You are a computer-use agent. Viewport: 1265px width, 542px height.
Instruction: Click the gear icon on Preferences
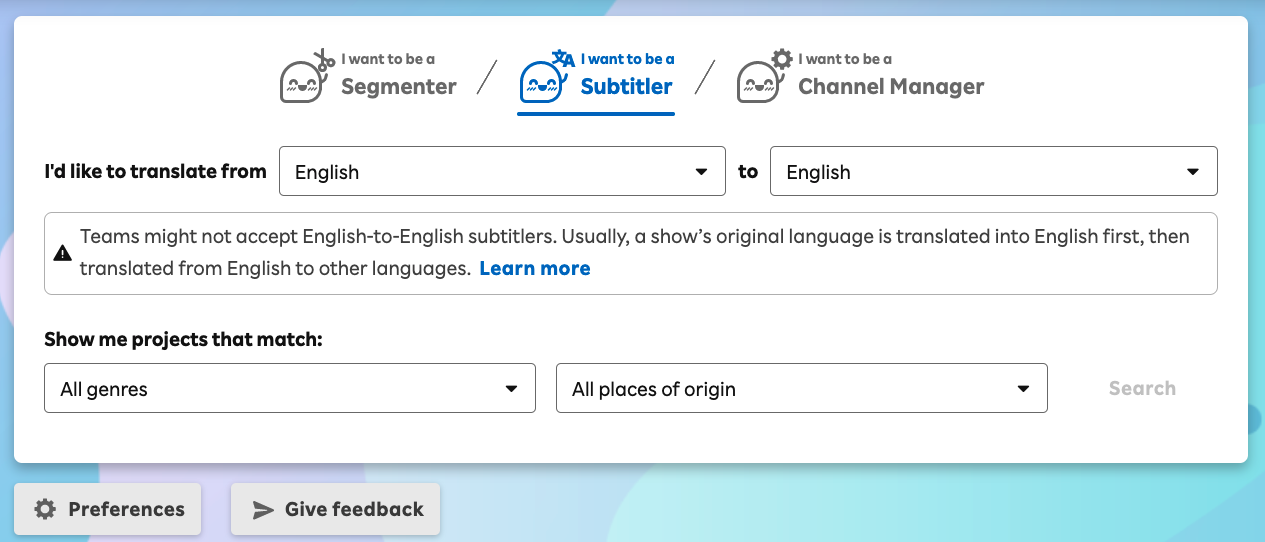tap(45, 509)
